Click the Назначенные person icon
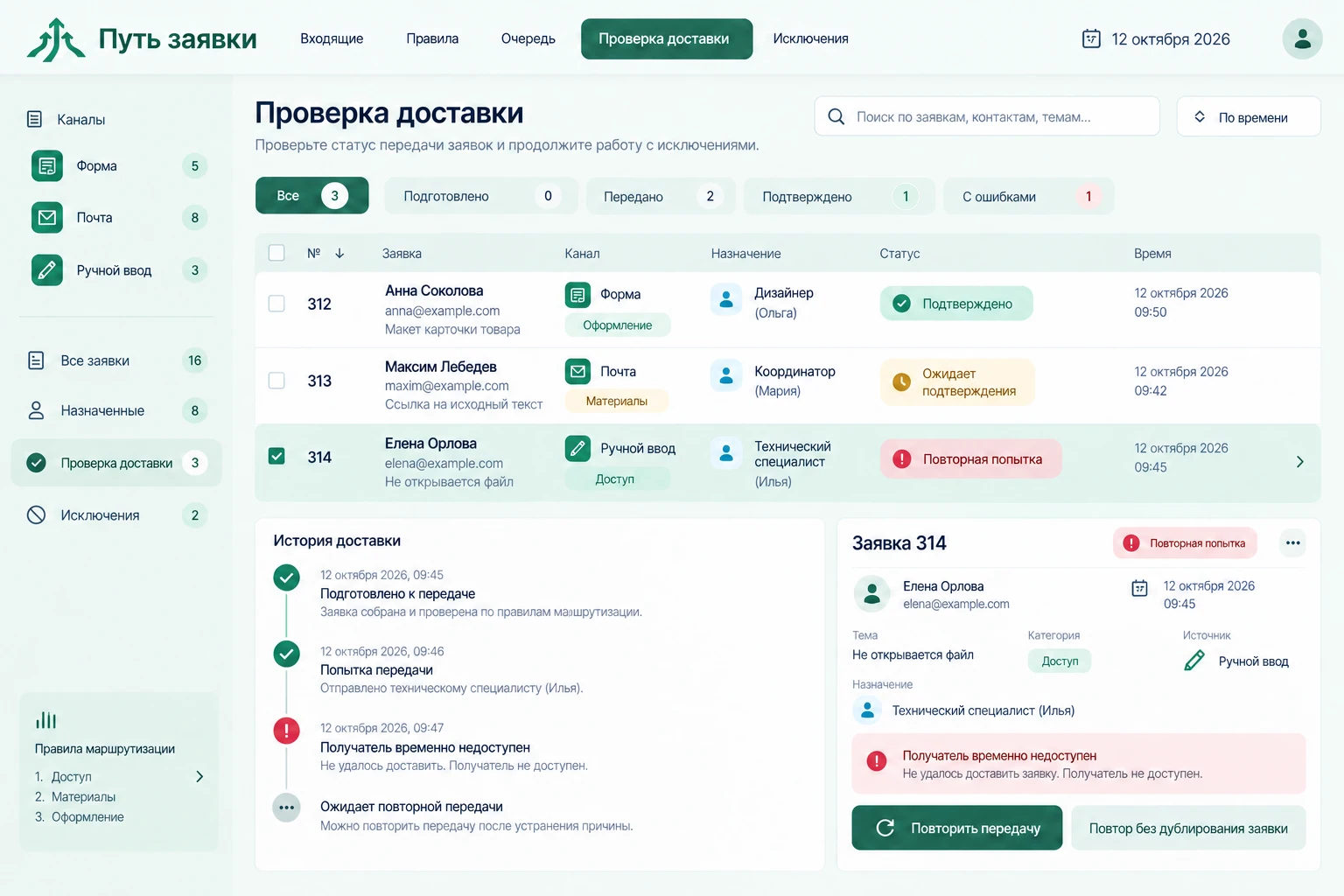1344x896 pixels. (36, 410)
